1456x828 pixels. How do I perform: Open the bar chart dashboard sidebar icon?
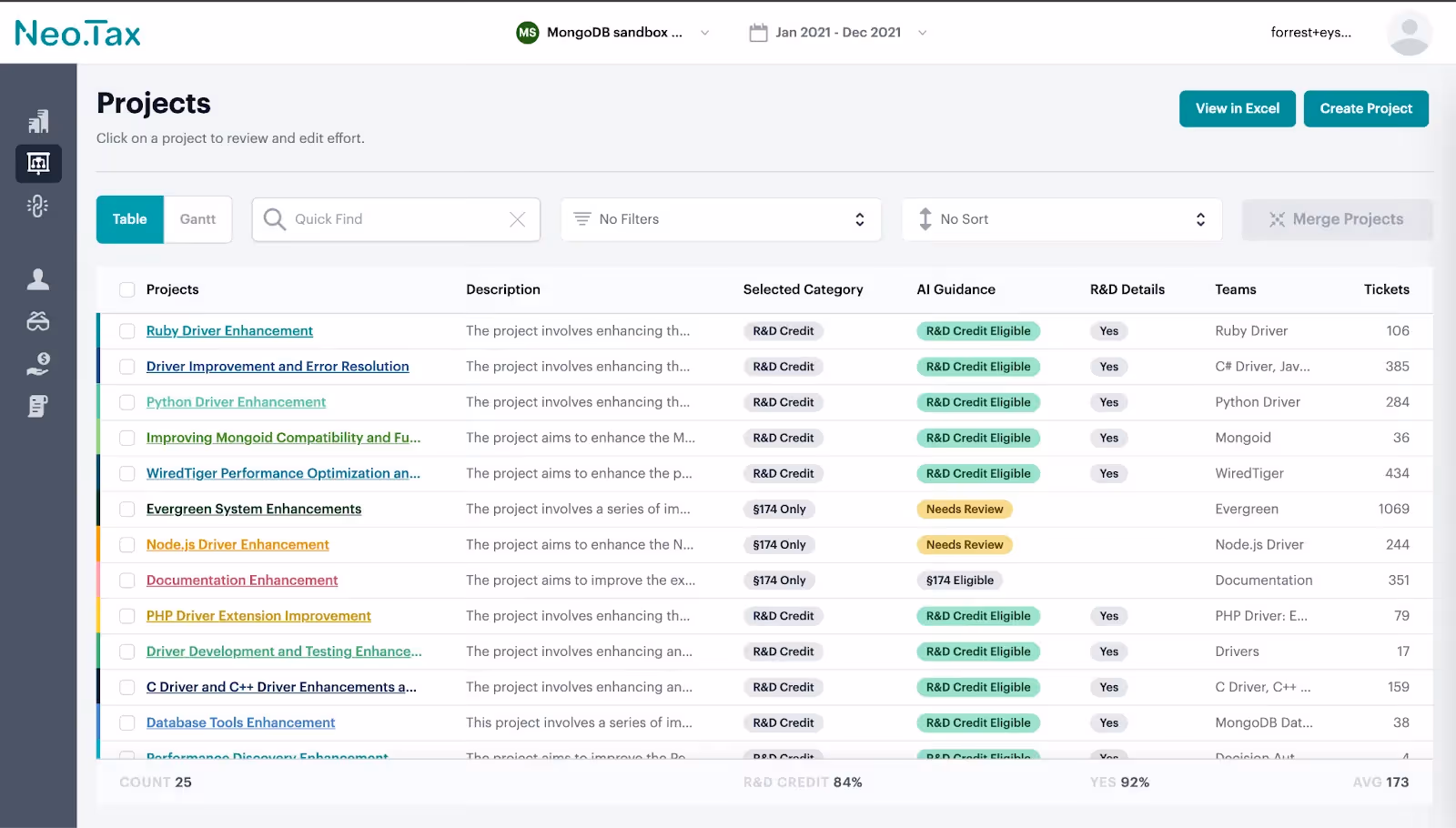coord(38,121)
